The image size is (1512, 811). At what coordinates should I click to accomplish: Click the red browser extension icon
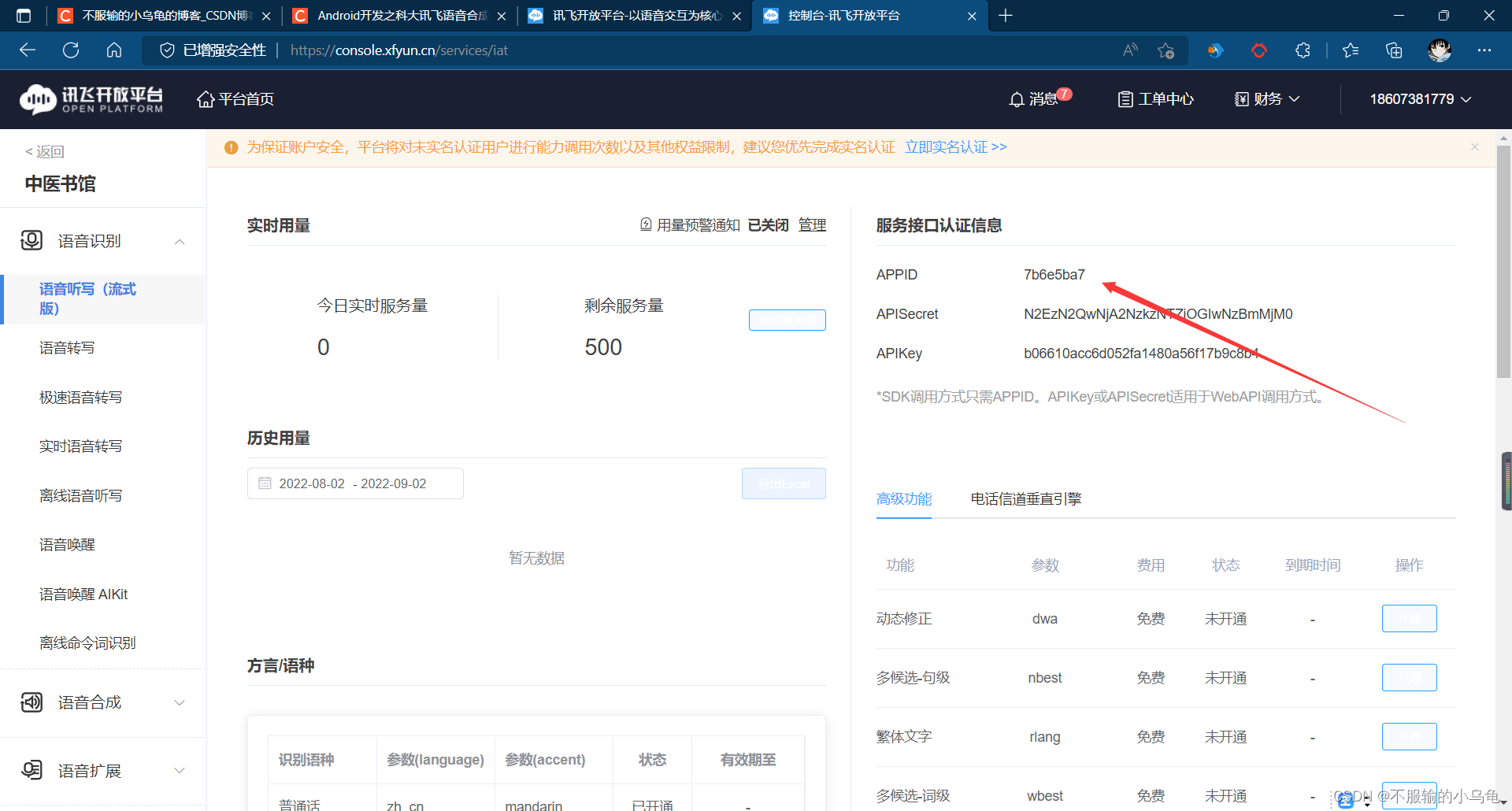[1259, 50]
